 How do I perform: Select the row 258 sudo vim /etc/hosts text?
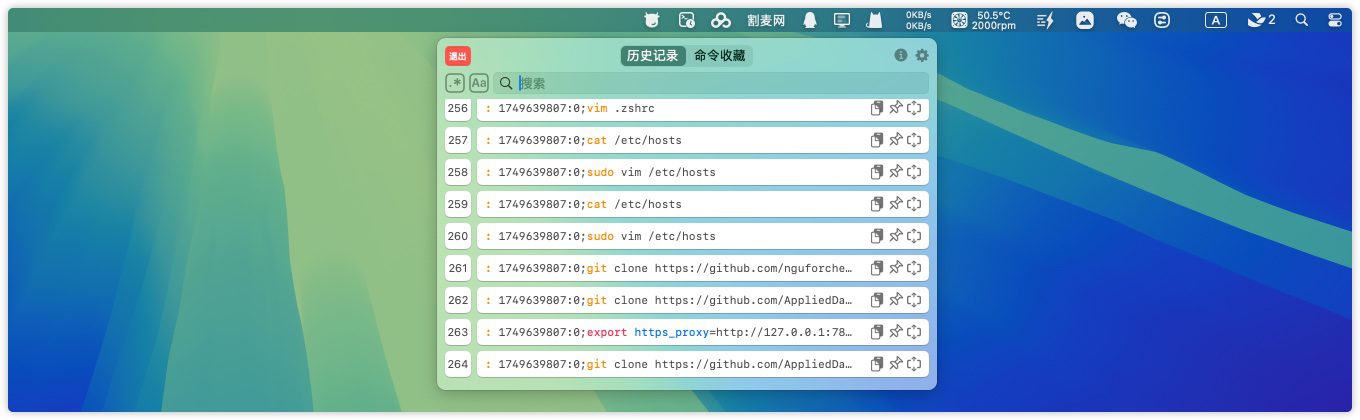600,172
